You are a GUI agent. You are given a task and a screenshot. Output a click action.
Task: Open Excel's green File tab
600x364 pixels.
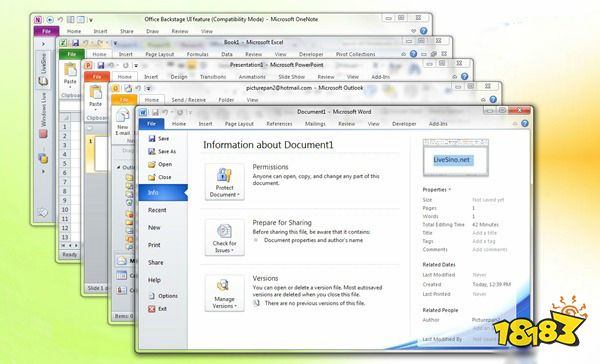click(x=72, y=54)
